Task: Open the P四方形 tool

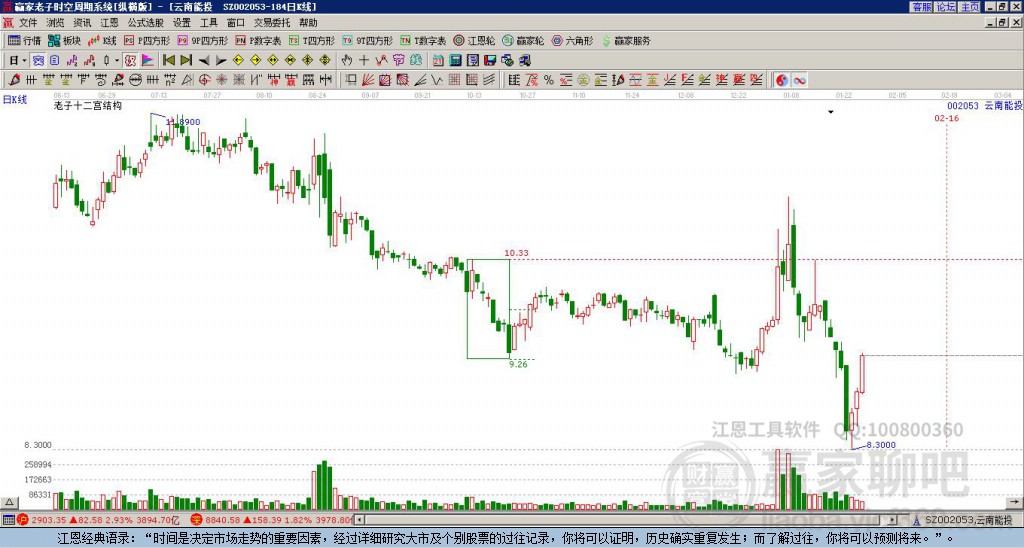Action: (147, 40)
